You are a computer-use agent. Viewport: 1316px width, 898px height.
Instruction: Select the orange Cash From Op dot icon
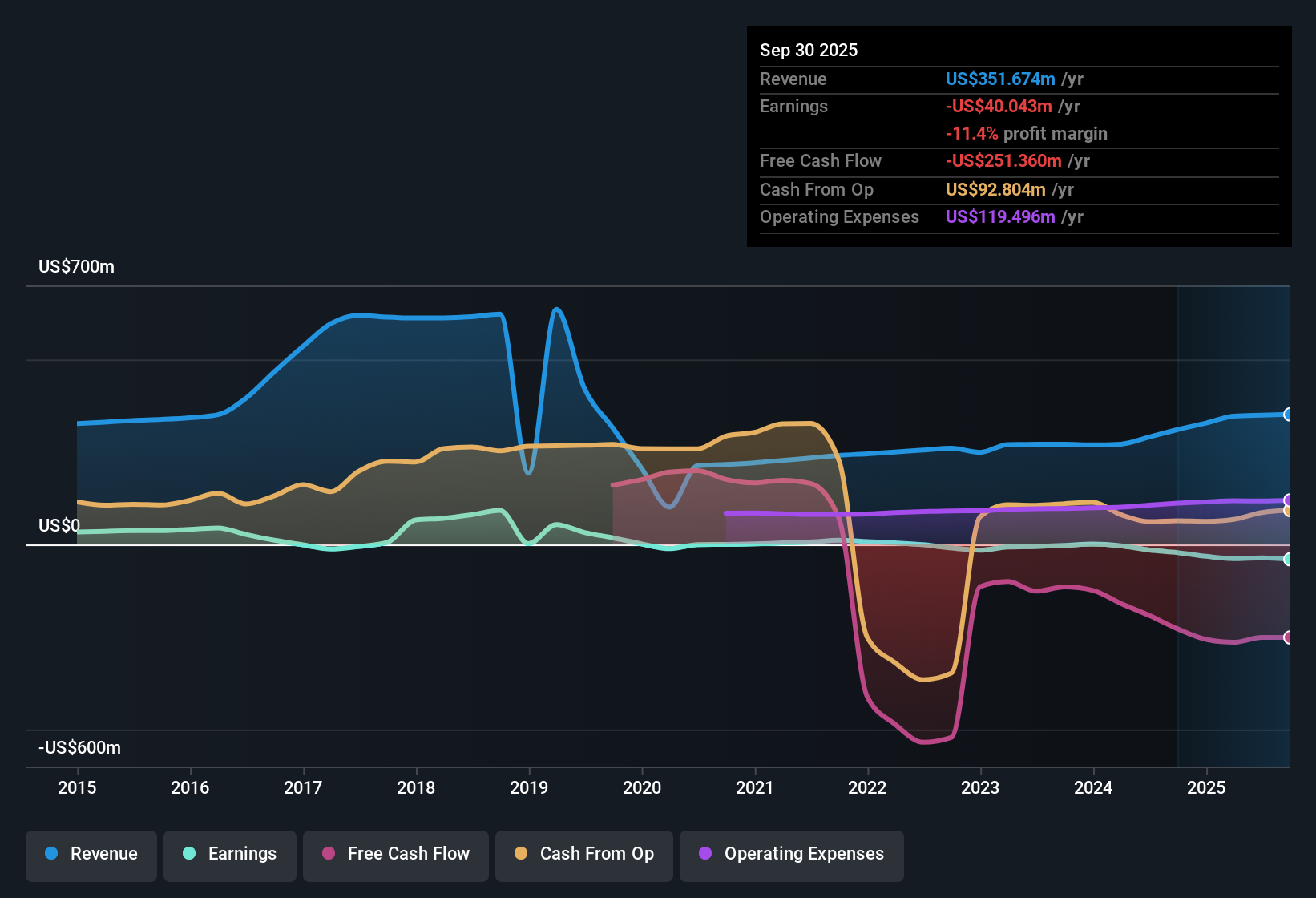click(x=520, y=854)
